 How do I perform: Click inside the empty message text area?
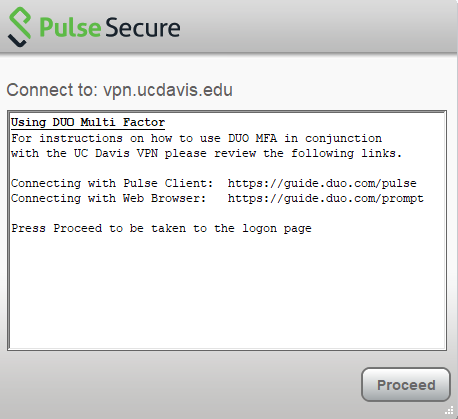227,290
